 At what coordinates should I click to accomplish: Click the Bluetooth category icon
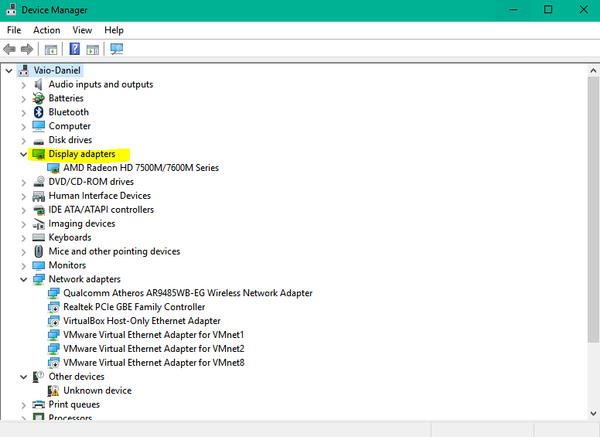pyautogui.click(x=39, y=112)
